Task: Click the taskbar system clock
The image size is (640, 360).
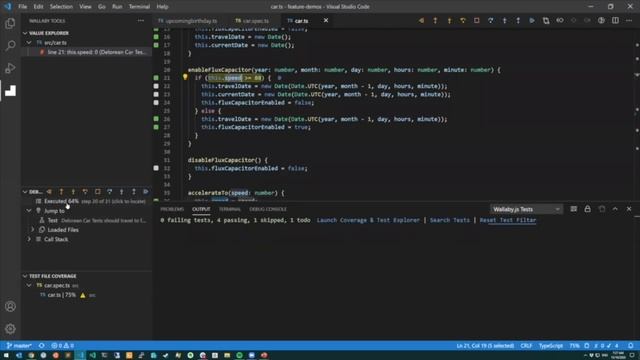Action: pyautogui.click(x=618, y=355)
